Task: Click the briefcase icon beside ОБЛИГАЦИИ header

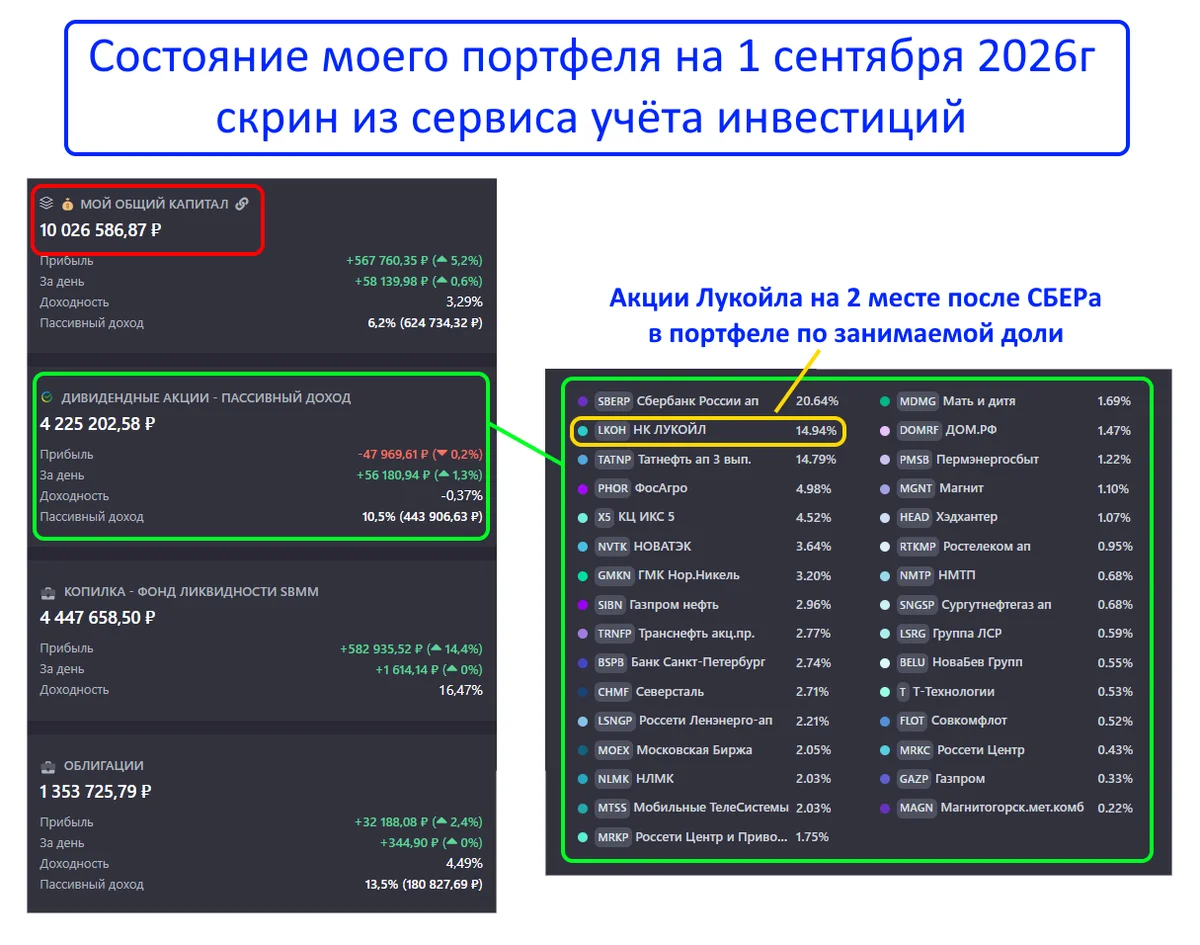Action: pos(47,765)
